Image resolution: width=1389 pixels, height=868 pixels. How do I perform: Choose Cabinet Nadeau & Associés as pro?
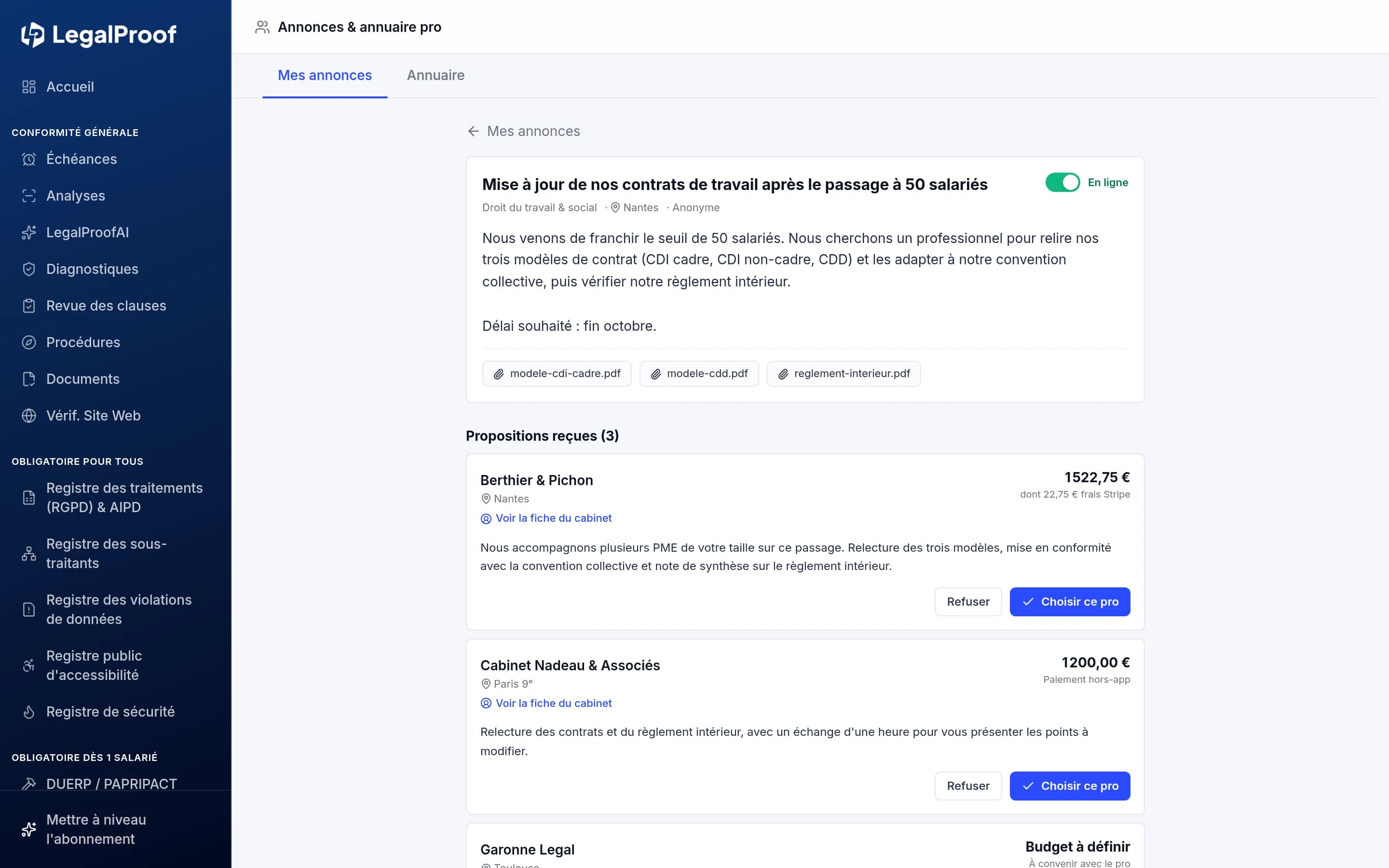1070,786
